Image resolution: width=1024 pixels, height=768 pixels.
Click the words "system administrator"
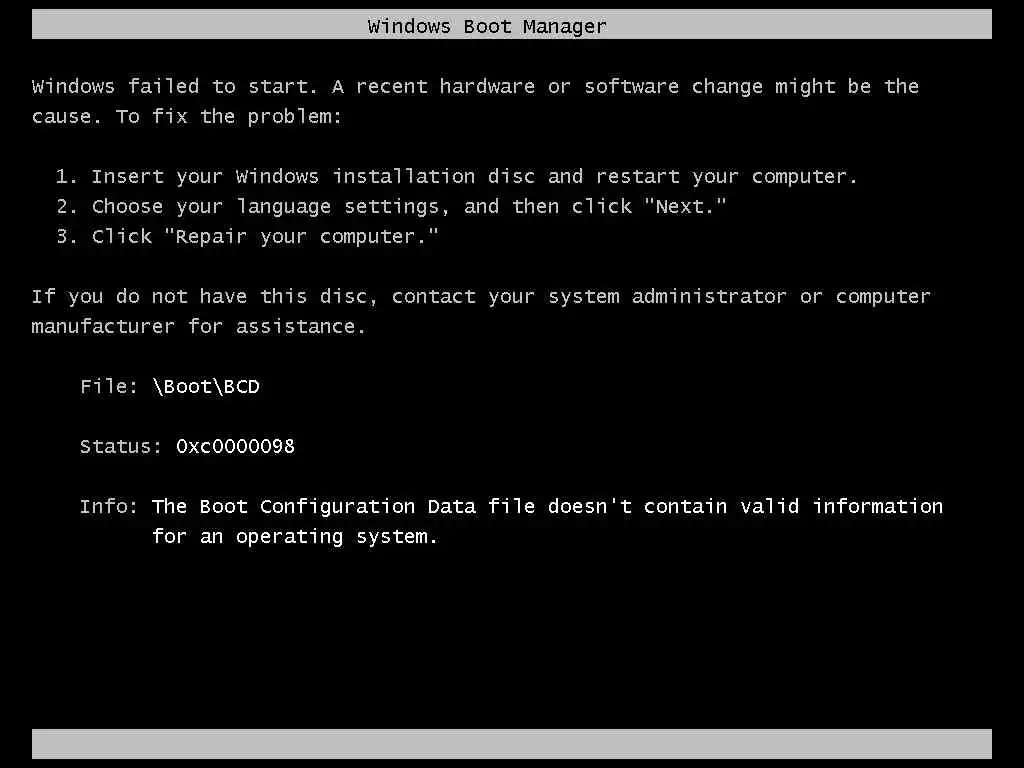(x=667, y=296)
